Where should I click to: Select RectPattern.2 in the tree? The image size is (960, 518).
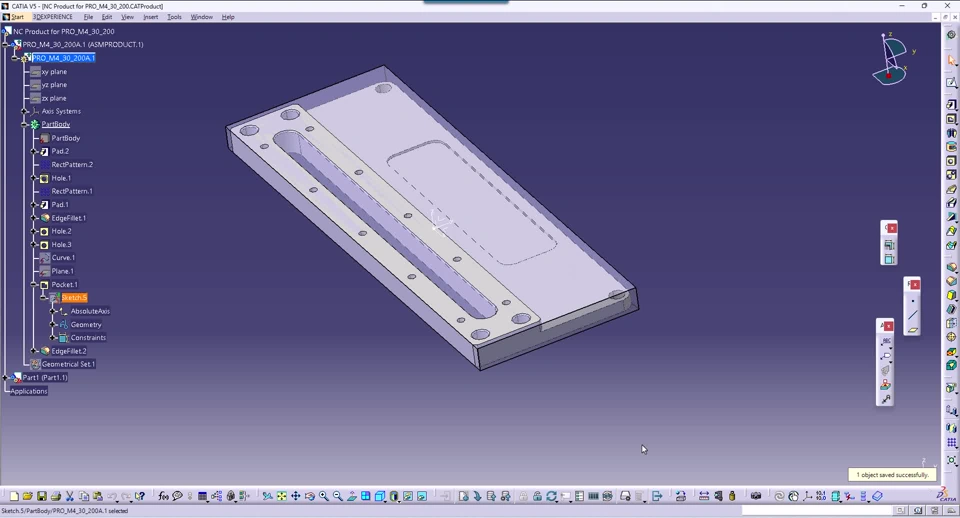tap(72, 165)
